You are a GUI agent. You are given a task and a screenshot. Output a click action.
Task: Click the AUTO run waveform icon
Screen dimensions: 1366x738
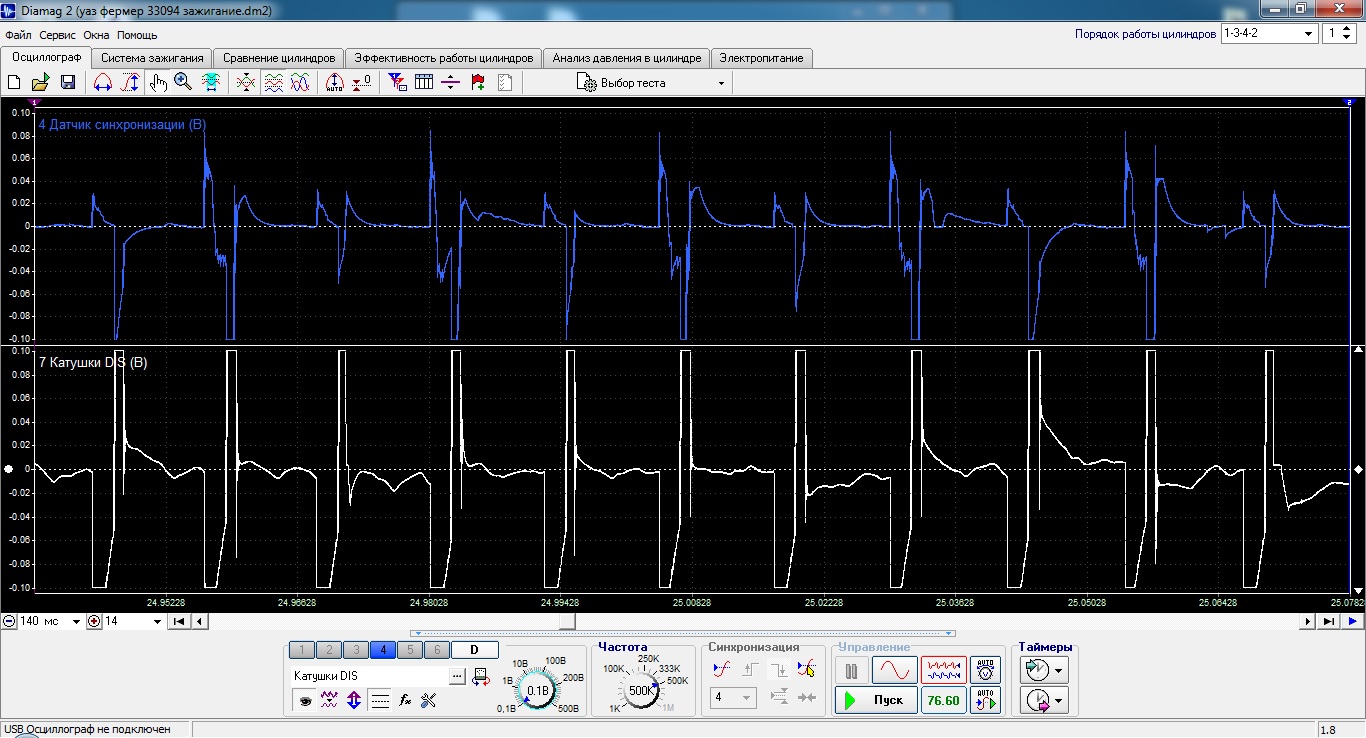click(x=985, y=700)
